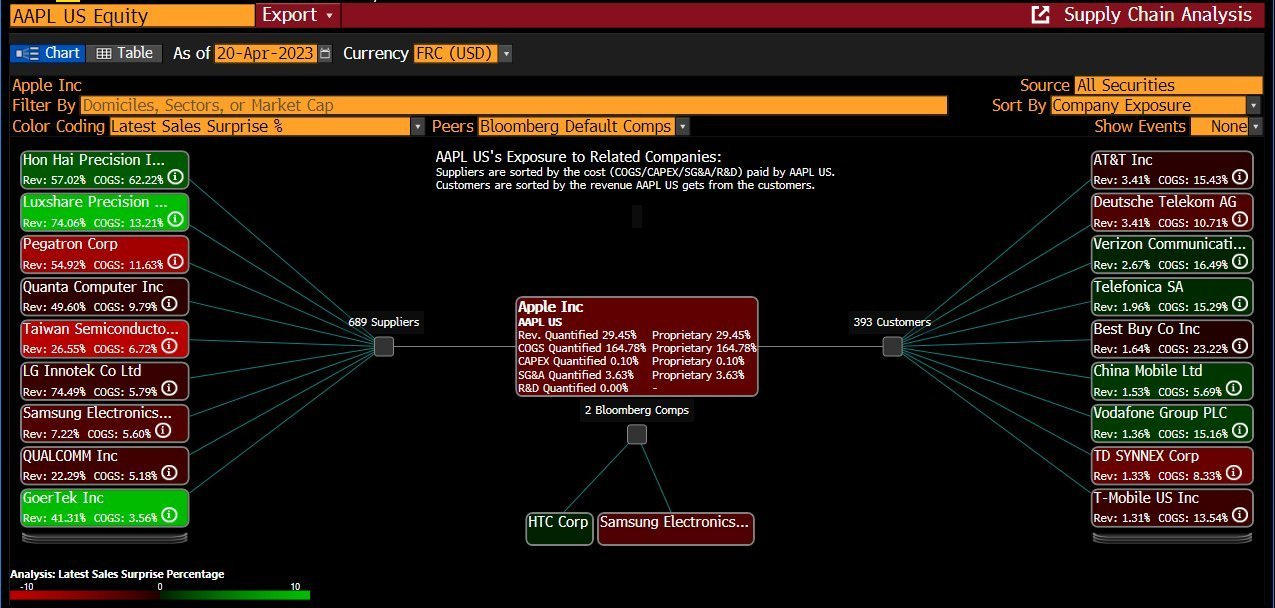Select the Luxshare Precision supplier card
Image resolution: width=1275 pixels, height=608 pixels.
104,211
